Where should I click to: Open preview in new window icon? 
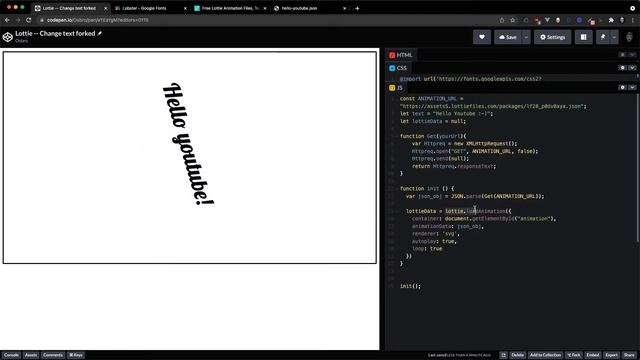pyautogui.click(x=503, y=355)
